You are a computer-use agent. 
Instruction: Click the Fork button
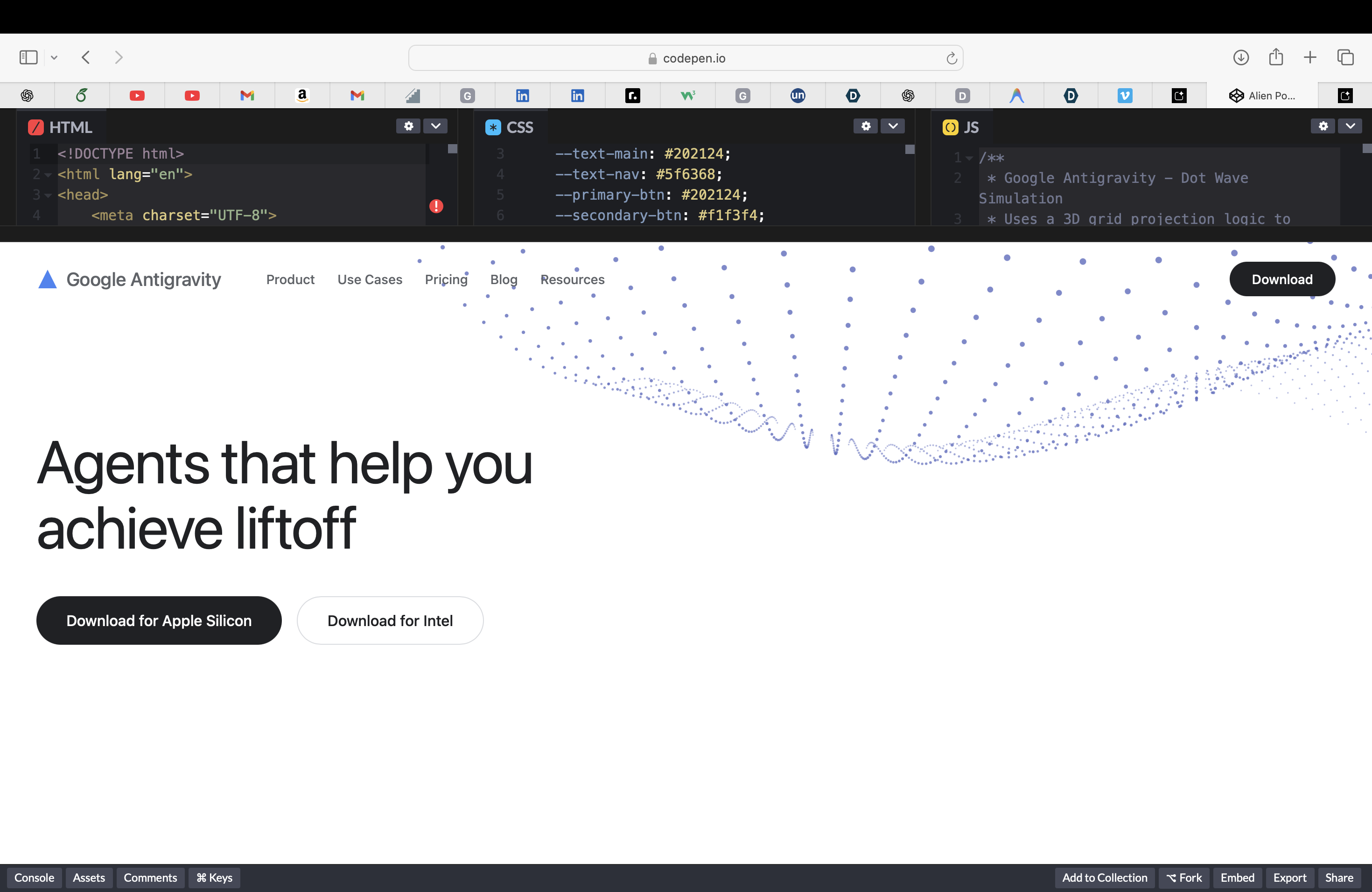tap(1184, 878)
